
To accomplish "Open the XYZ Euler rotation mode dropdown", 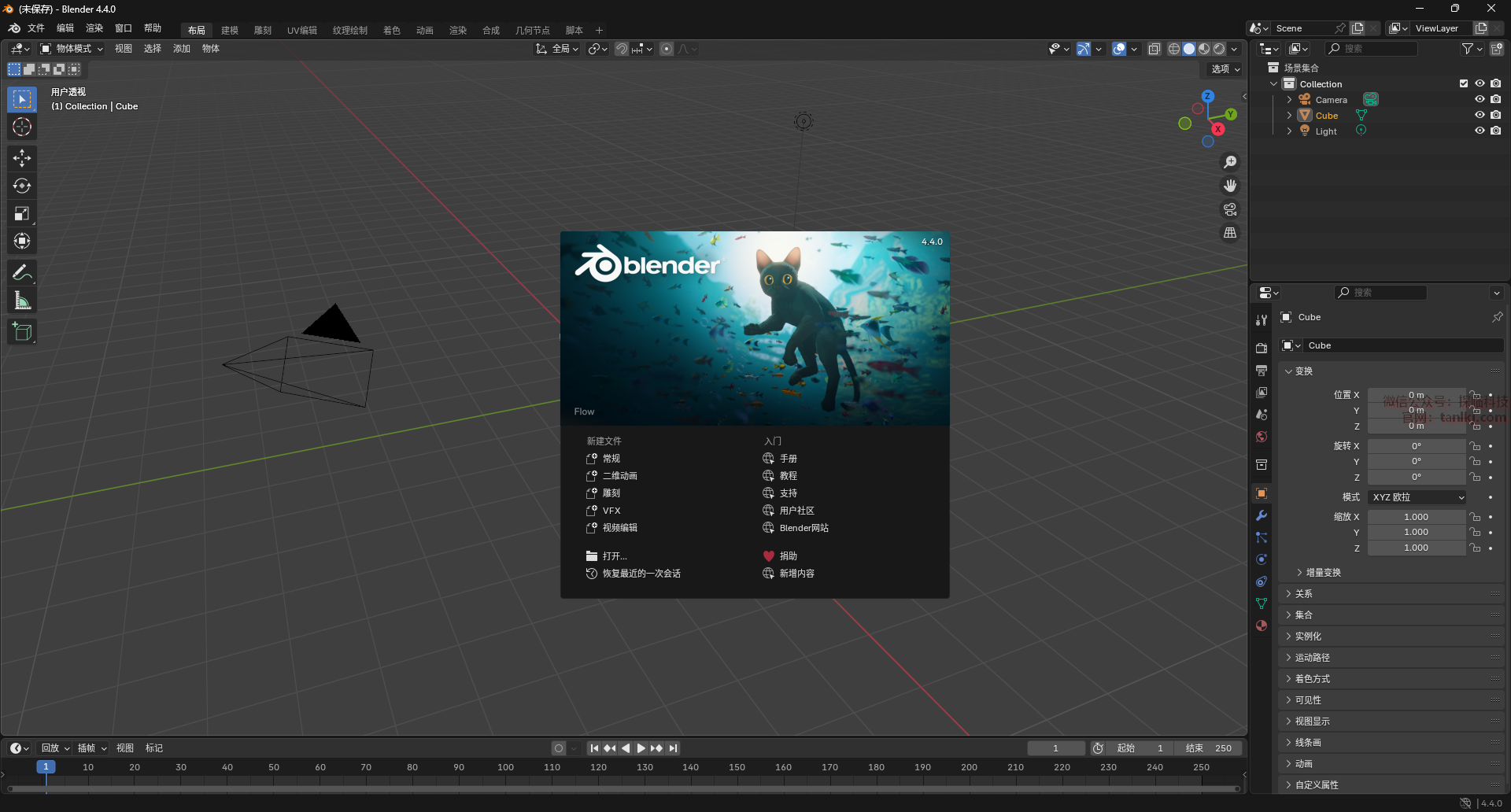I will tap(1417, 497).
